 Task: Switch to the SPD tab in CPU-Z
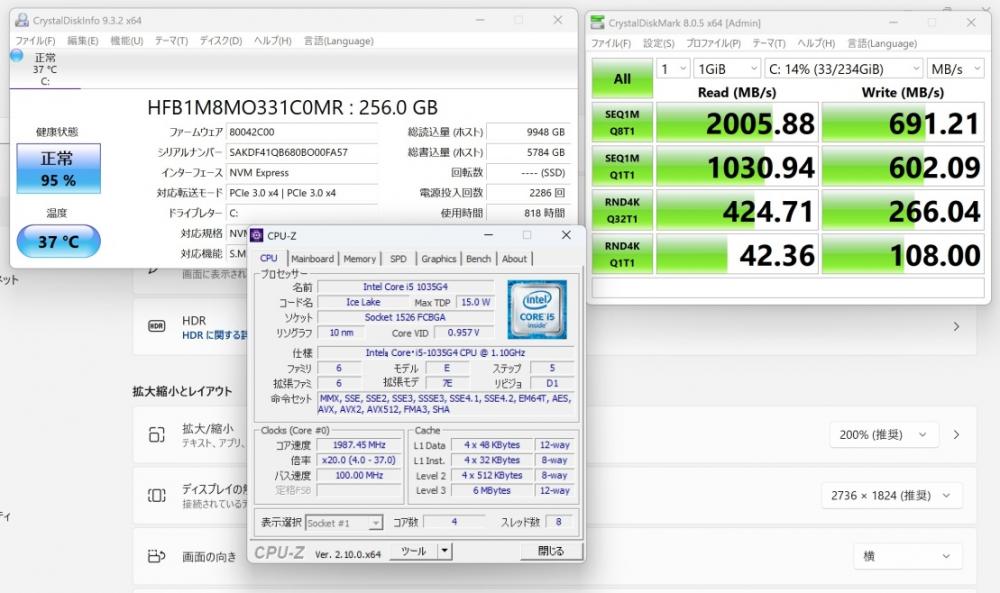pyautogui.click(x=398, y=259)
